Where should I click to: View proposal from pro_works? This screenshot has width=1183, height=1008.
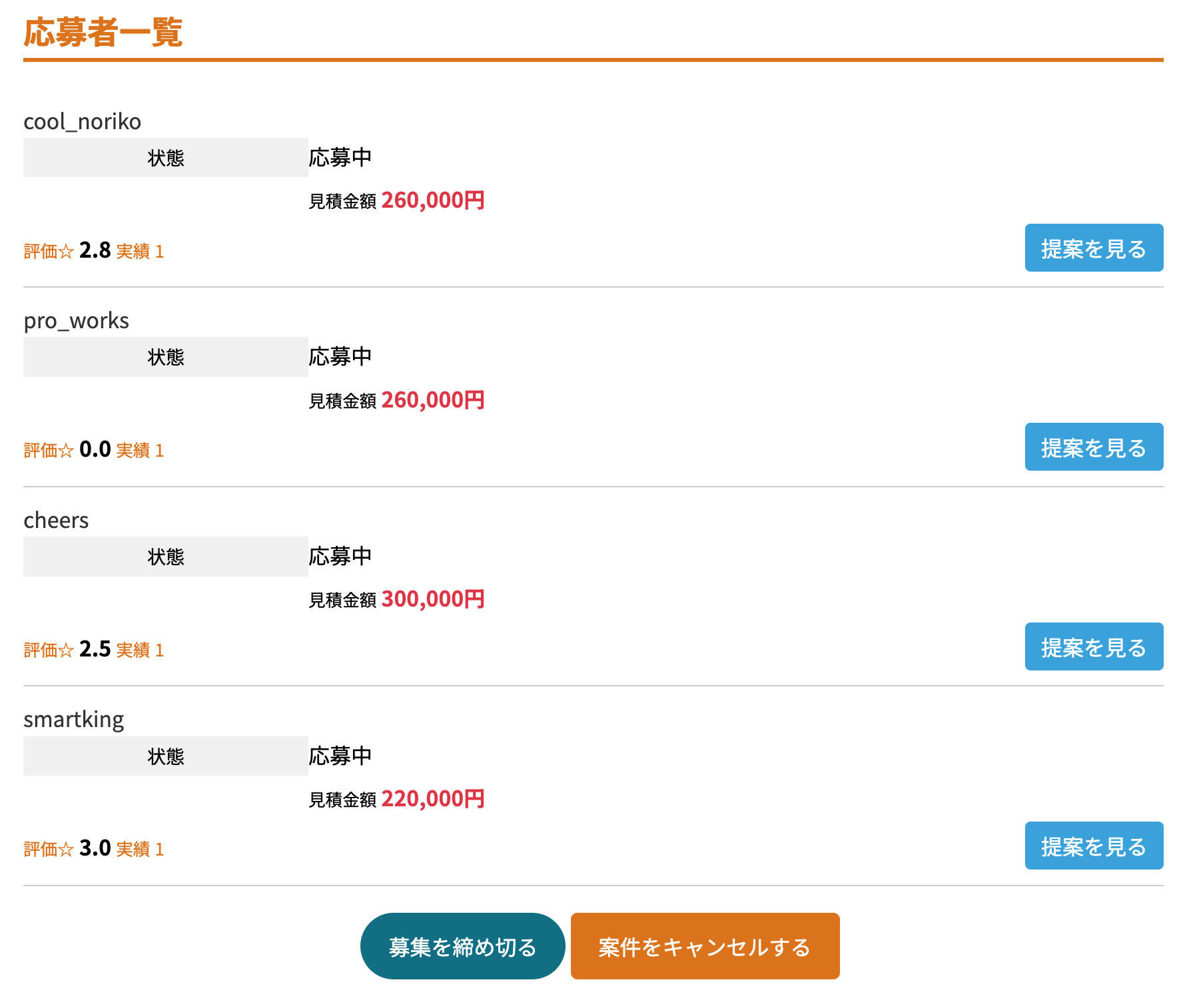pos(1093,447)
